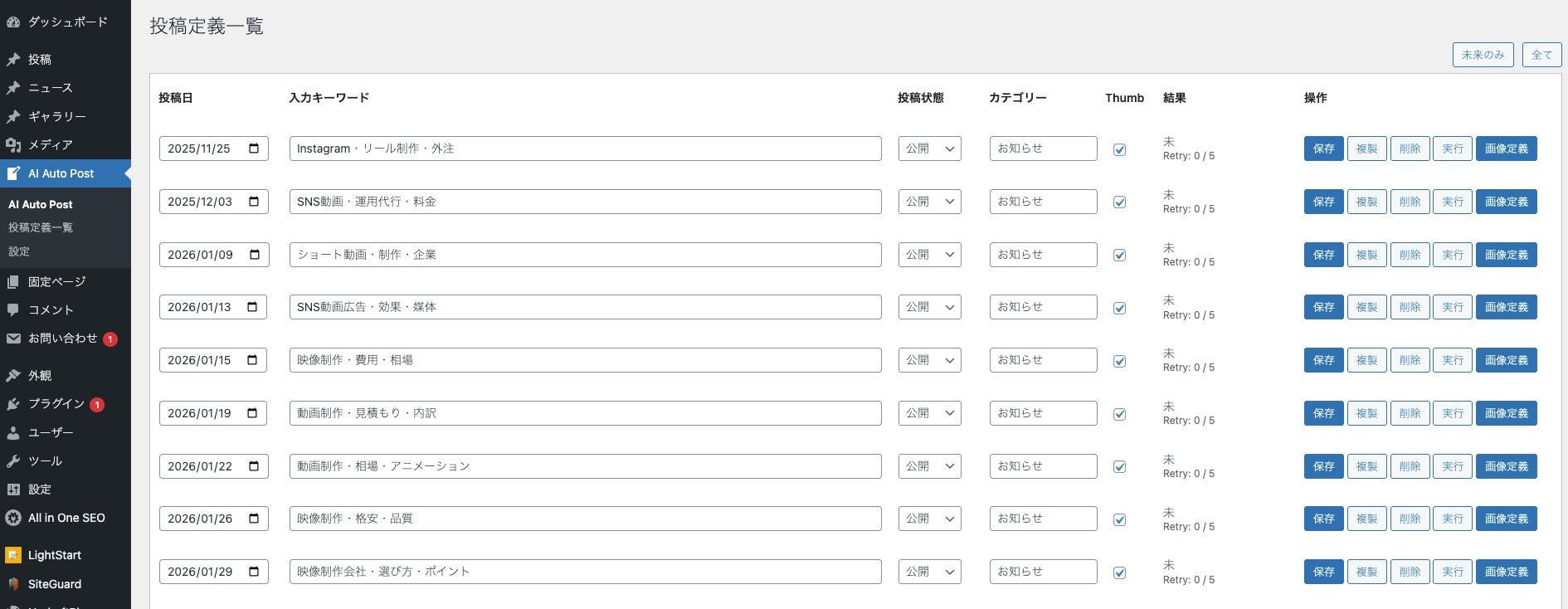This screenshot has height=609, width=1568.
Task: Click the All in One SEO gear icon
Action: pyautogui.click(x=13, y=518)
